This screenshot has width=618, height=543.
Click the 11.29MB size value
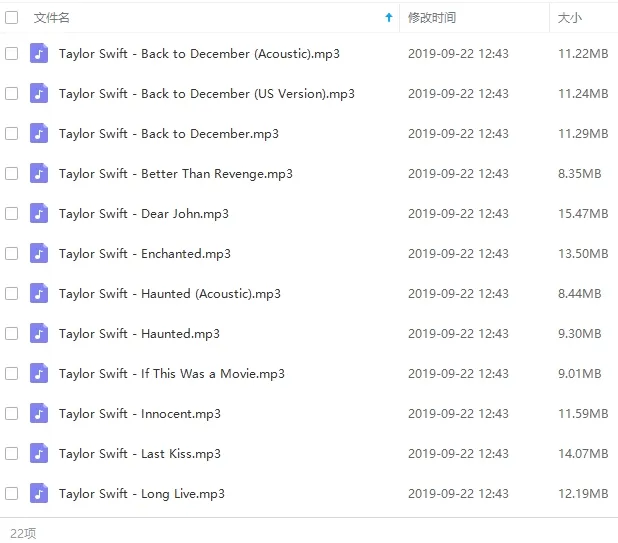(x=583, y=134)
